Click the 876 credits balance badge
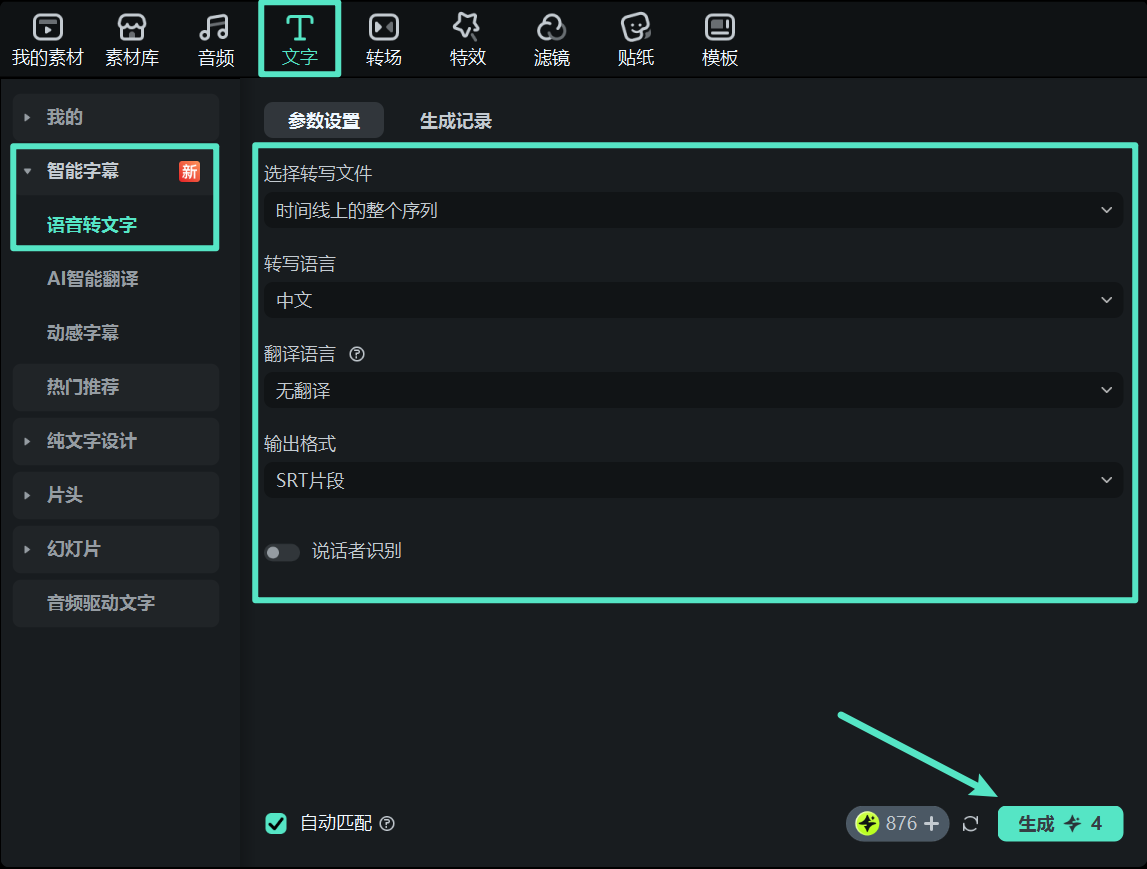The width and height of the screenshot is (1147, 869). point(896,823)
